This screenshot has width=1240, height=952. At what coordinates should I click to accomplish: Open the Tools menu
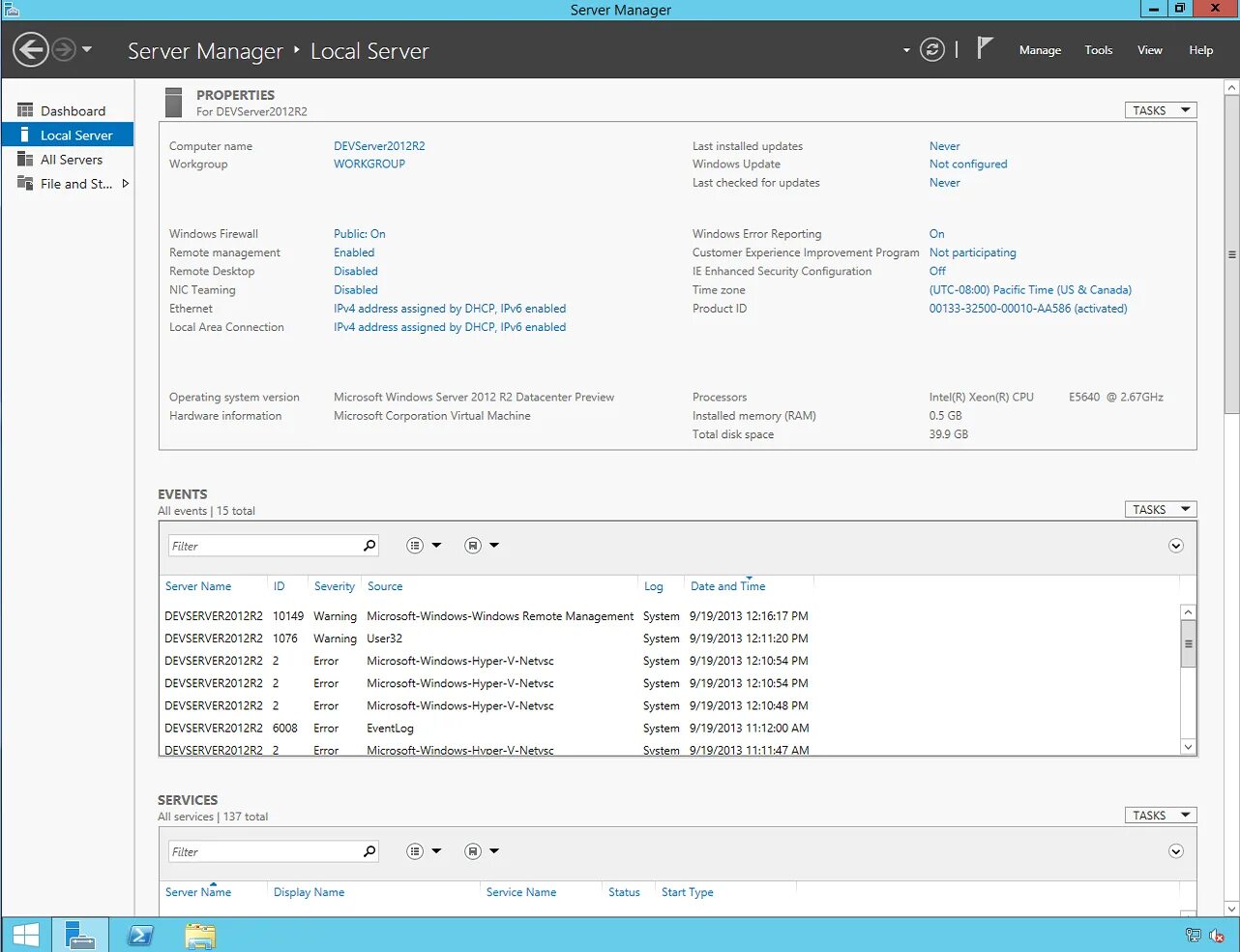pos(1098,50)
